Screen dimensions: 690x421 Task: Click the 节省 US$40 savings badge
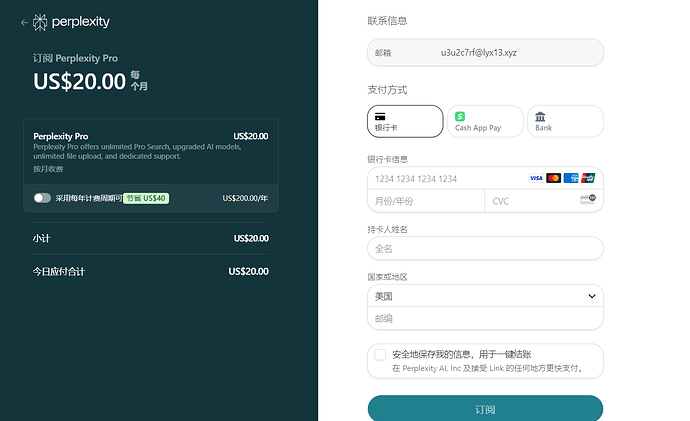pyautogui.click(x=146, y=198)
